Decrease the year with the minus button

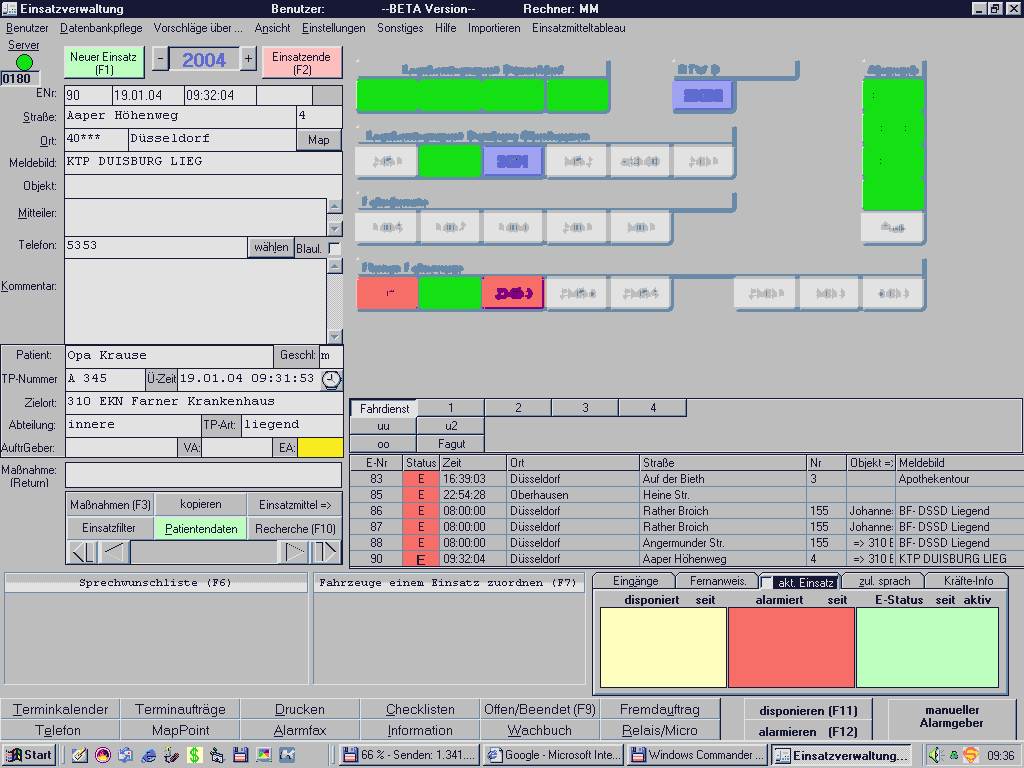click(160, 60)
